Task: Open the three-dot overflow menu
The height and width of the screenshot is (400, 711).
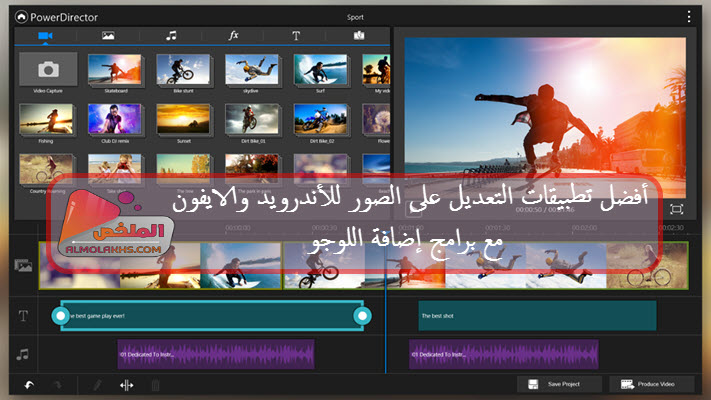Action: [x=689, y=17]
